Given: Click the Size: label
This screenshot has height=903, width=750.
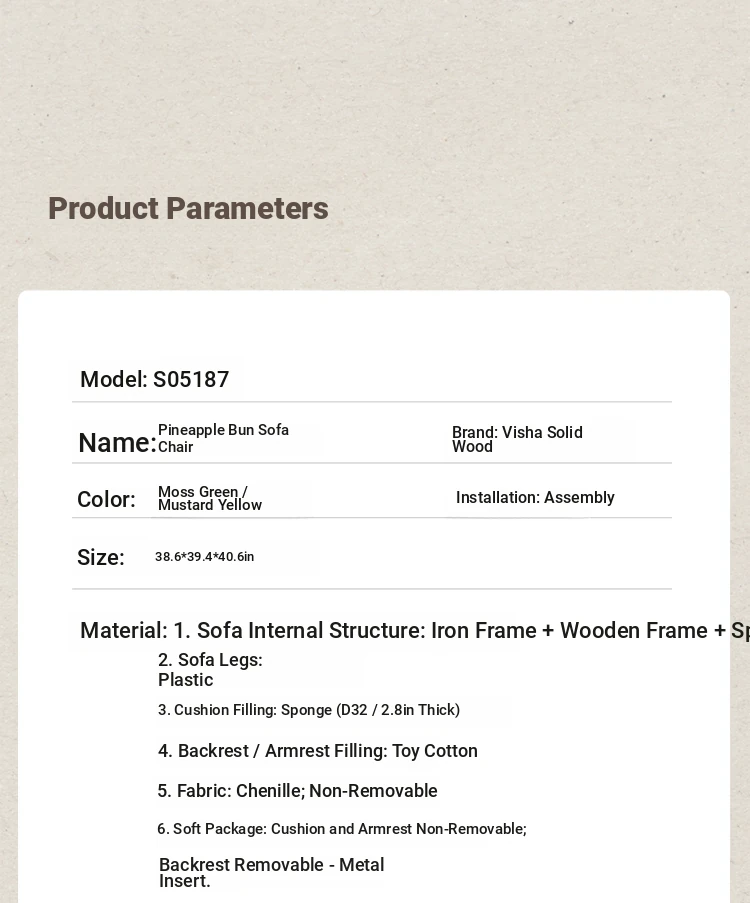Looking at the screenshot, I should [101, 557].
